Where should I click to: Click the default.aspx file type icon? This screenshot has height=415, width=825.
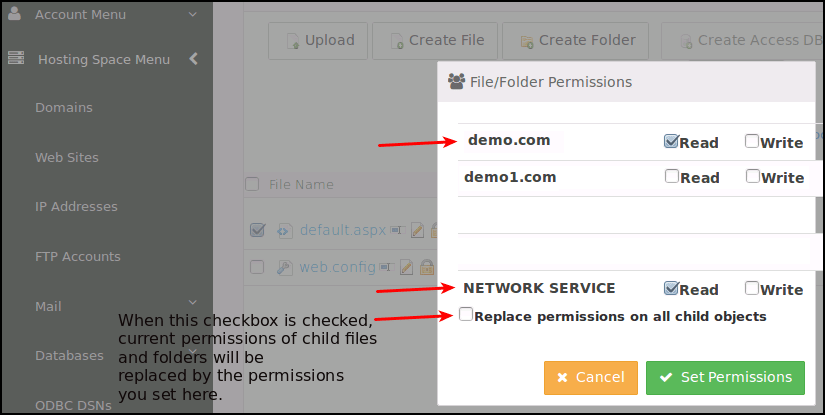tap(283, 231)
